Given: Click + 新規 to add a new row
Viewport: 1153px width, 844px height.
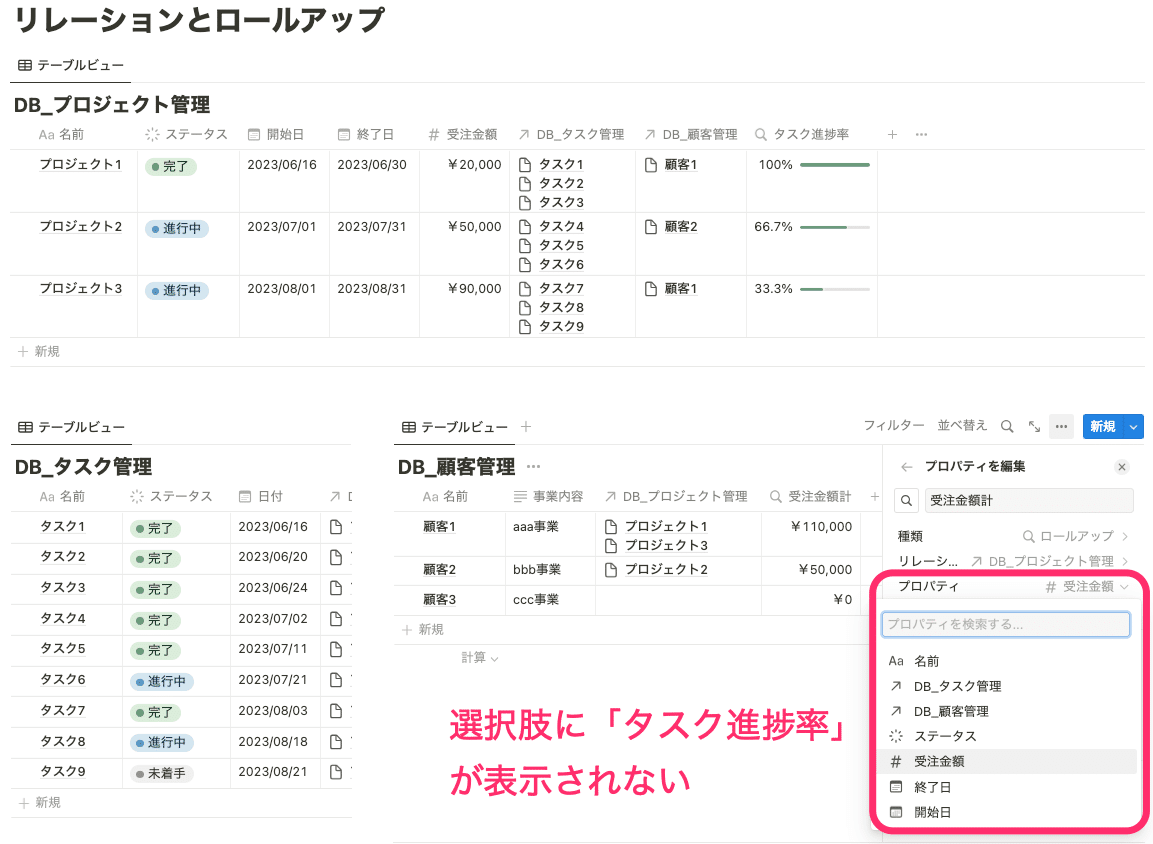Looking at the screenshot, I should [37, 350].
